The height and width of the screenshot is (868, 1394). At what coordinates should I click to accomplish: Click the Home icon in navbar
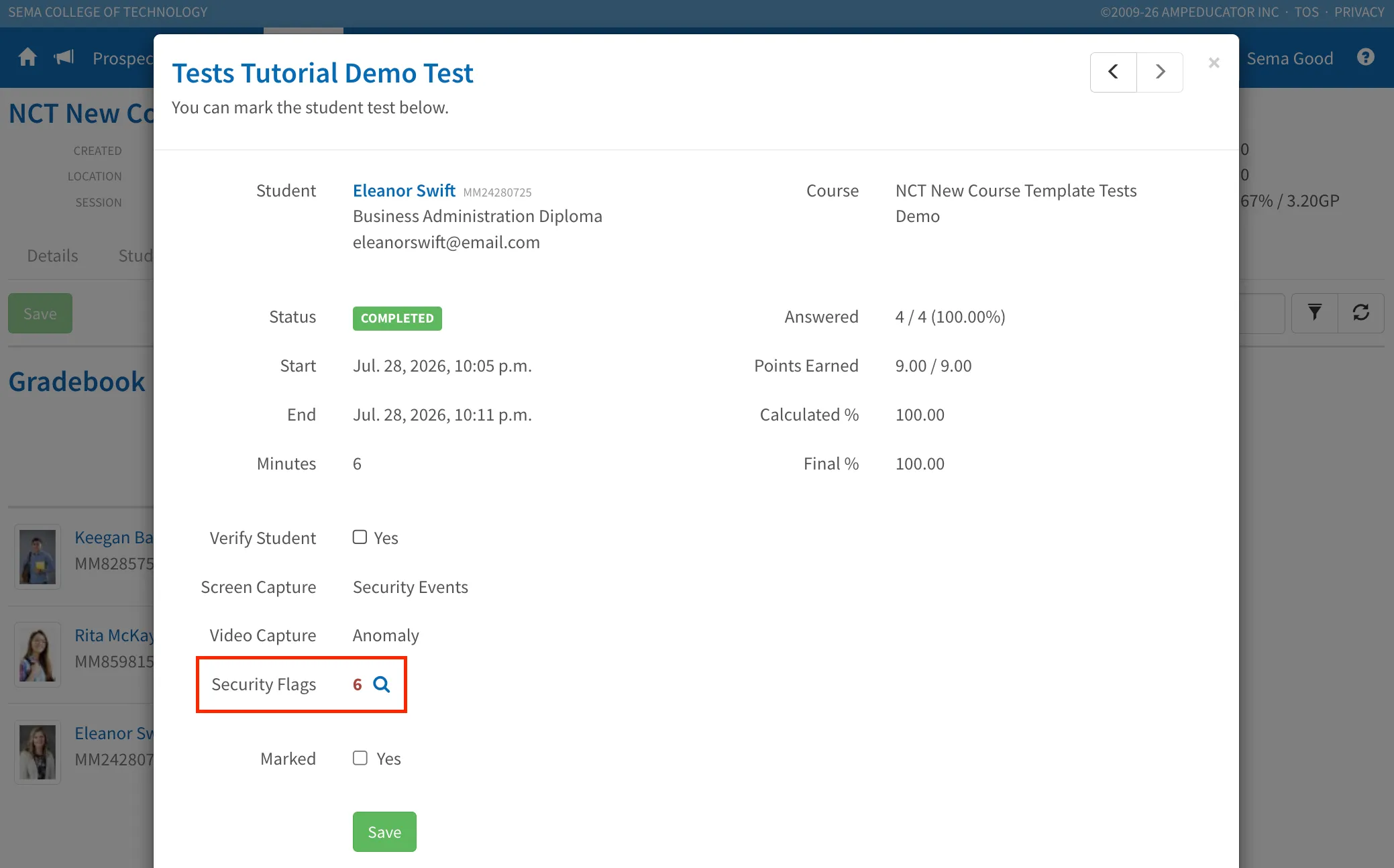coord(28,58)
